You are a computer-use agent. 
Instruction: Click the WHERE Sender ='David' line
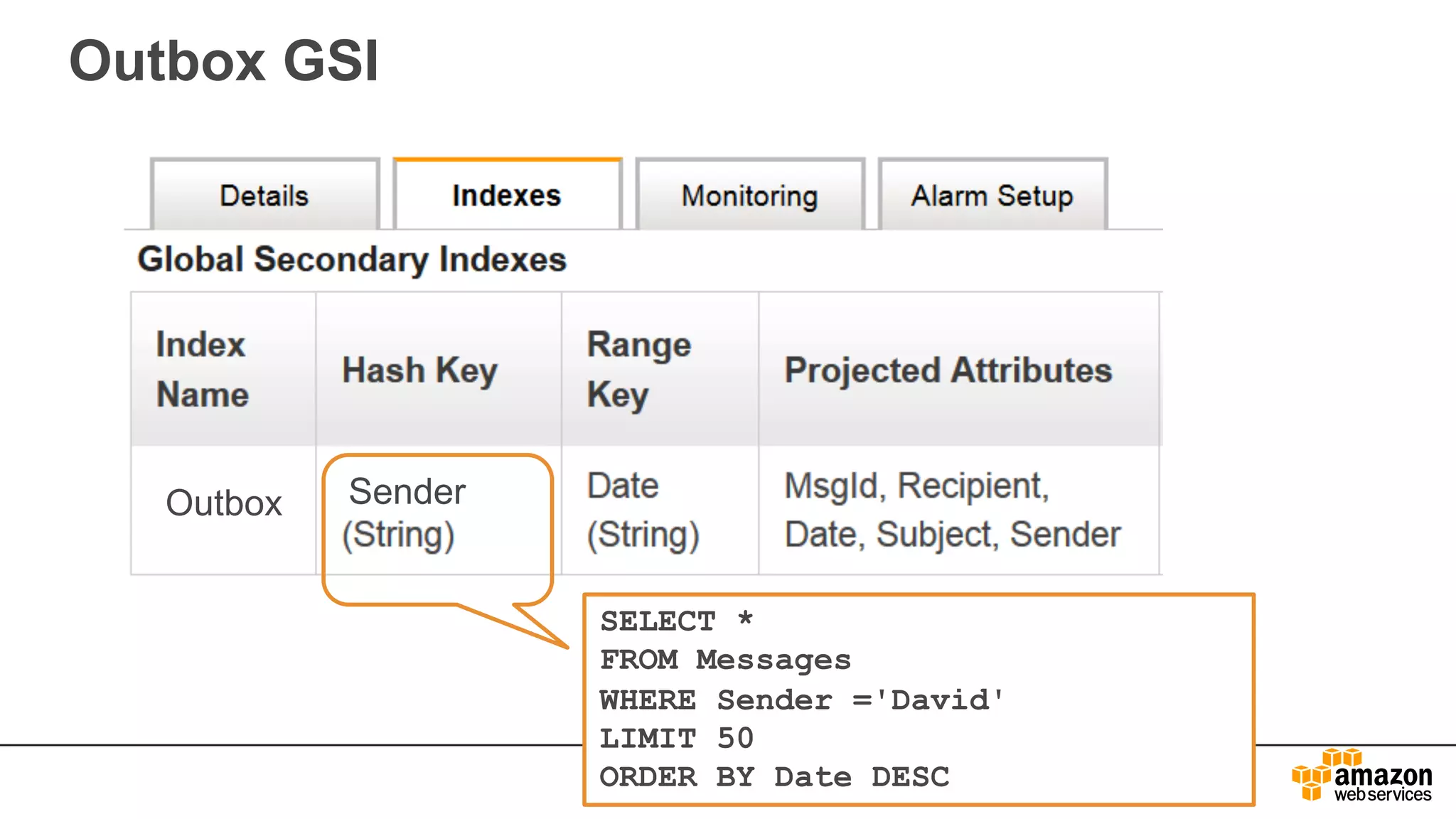[801, 700]
